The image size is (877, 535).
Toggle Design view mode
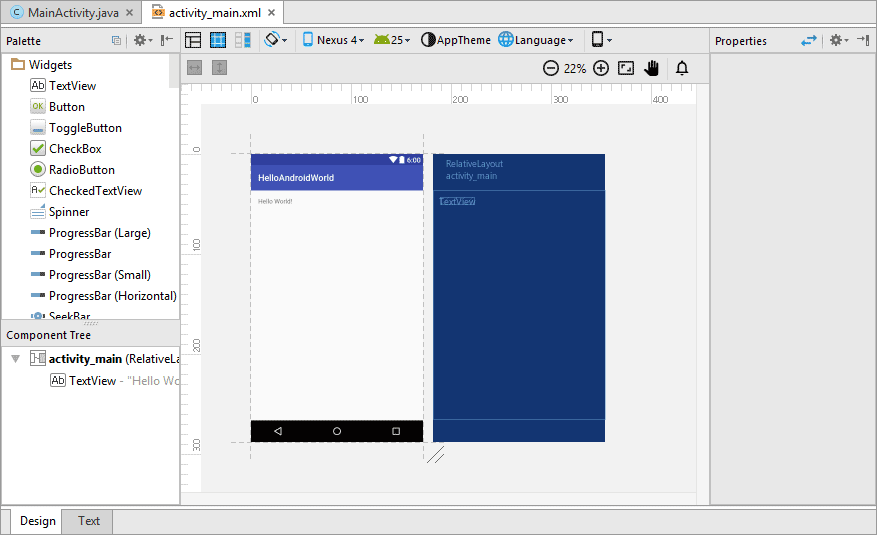[x=193, y=40]
